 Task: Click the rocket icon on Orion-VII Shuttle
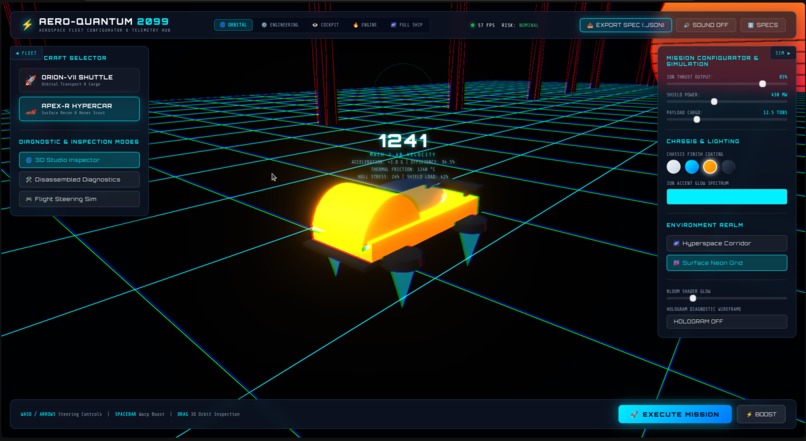point(31,80)
